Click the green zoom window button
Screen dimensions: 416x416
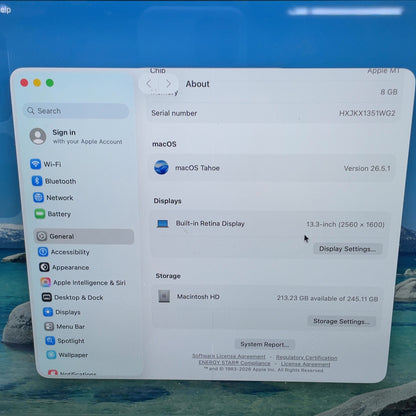pos(50,83)
